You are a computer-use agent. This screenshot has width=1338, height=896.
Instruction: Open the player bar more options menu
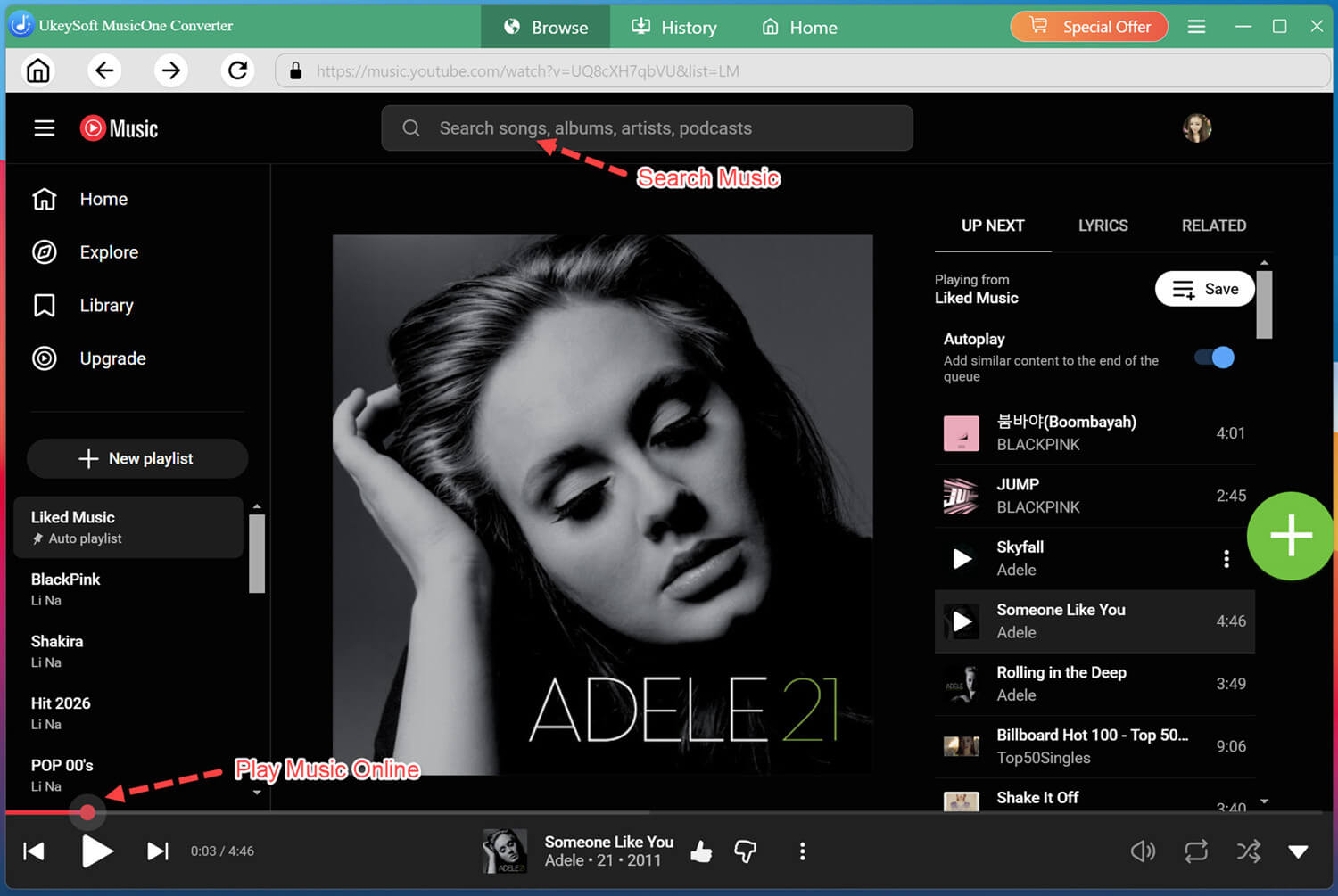point(803,851)
